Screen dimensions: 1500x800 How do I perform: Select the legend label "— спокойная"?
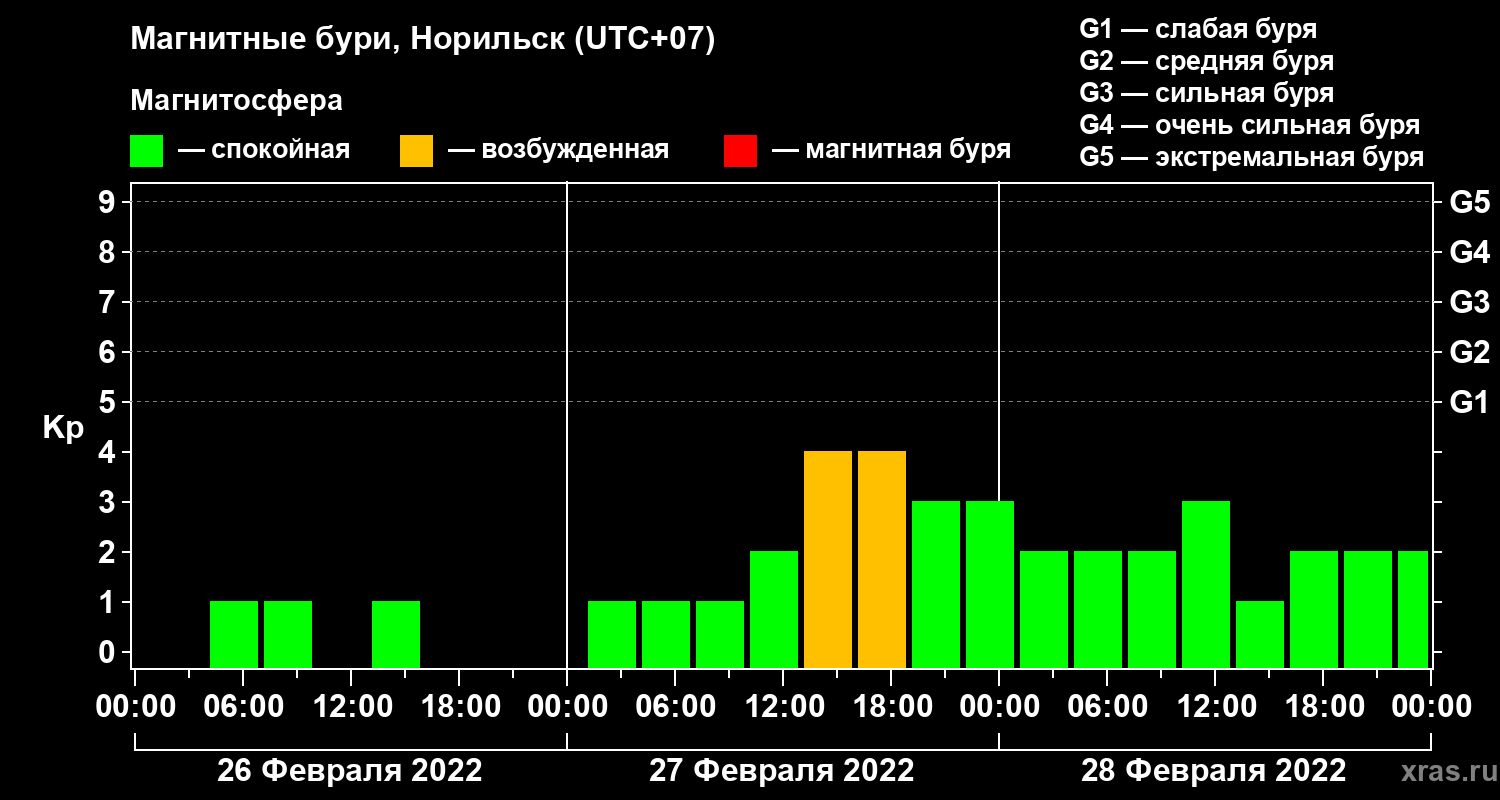pos(264,150)
